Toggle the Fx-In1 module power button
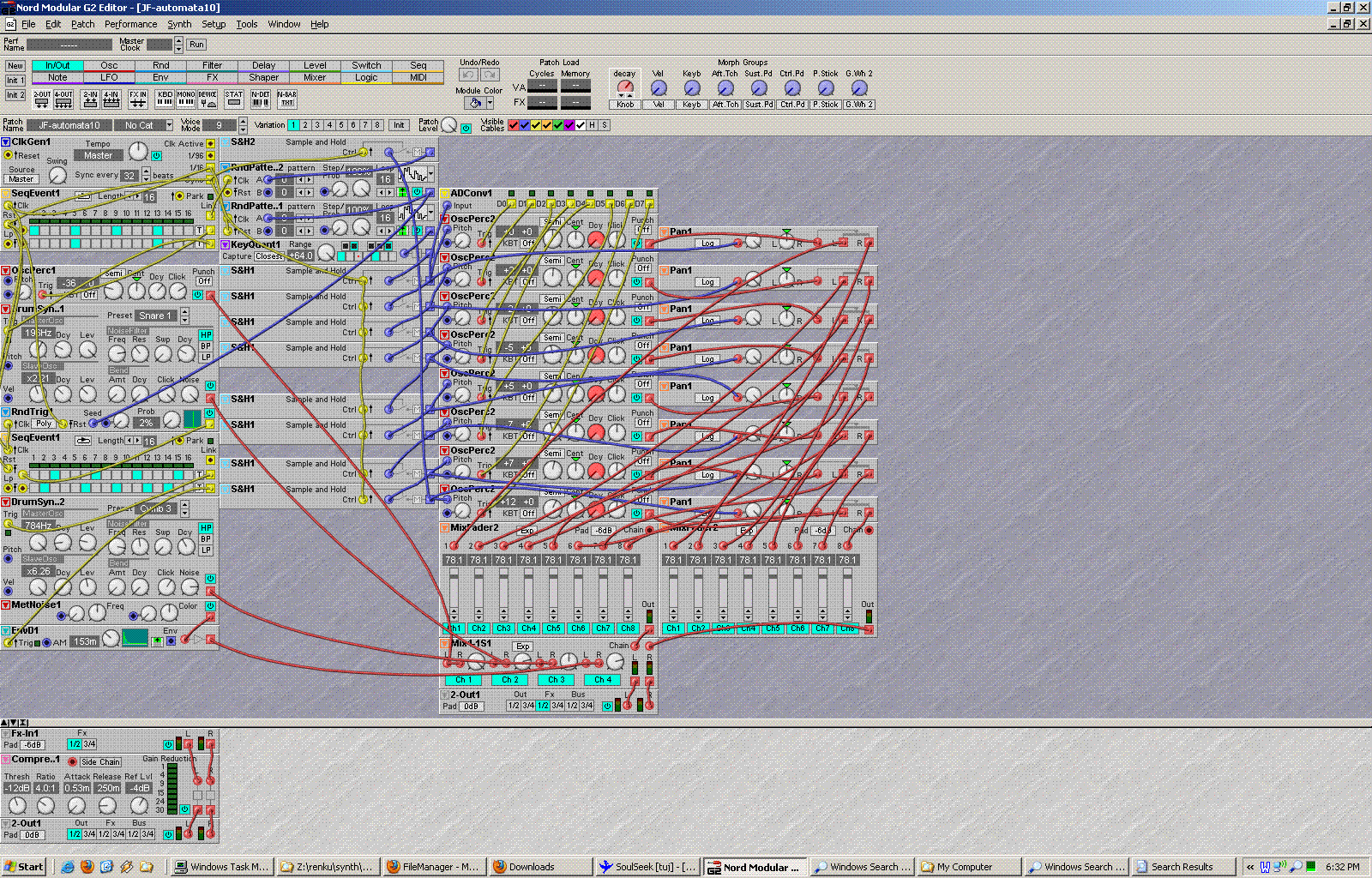 click(x=168, y=744)
